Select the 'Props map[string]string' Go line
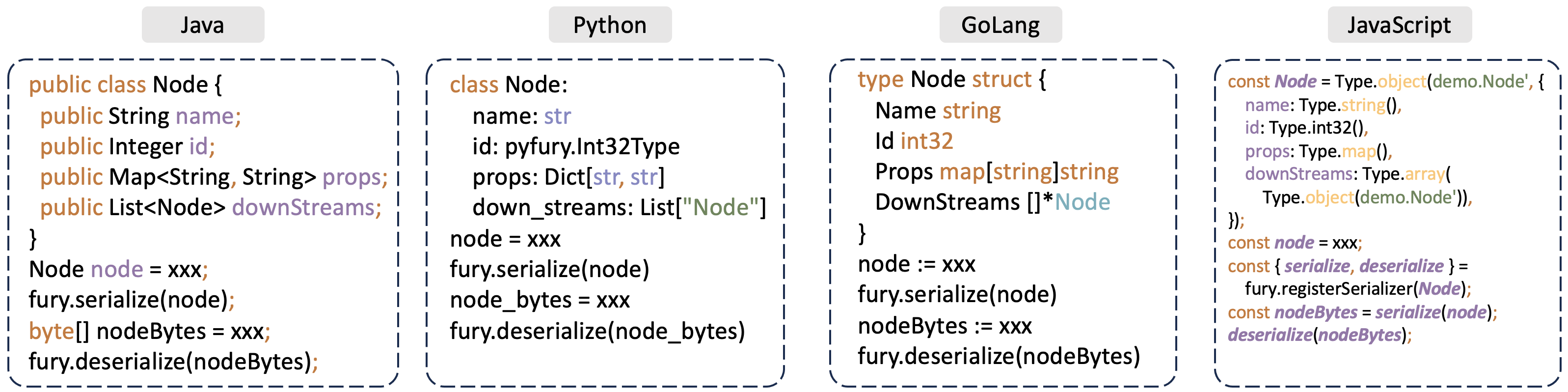This screenshot has height=392, width=1568. point(997,171)
